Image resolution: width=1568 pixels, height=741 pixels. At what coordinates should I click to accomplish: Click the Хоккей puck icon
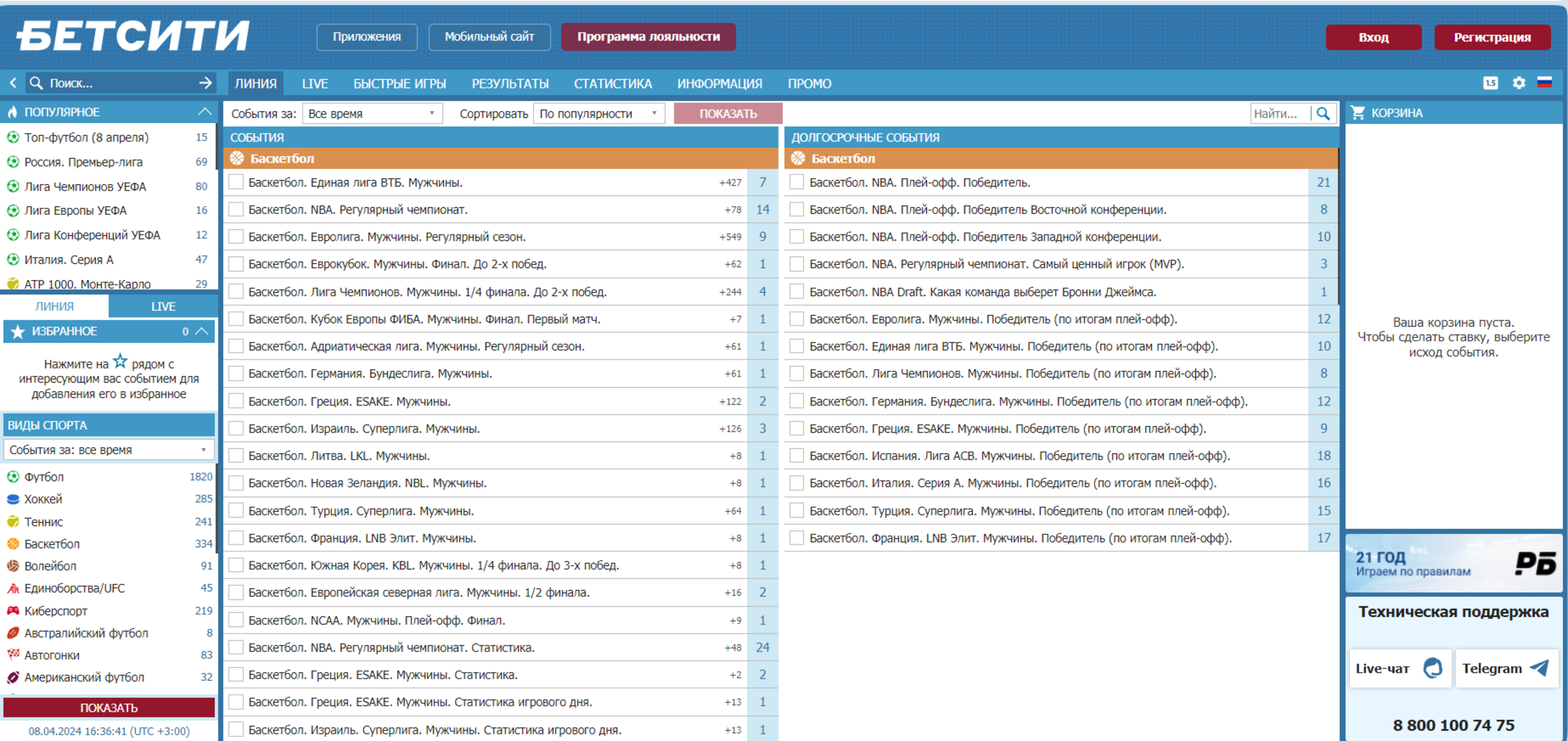pyautogui.click(x=13, y=499)
